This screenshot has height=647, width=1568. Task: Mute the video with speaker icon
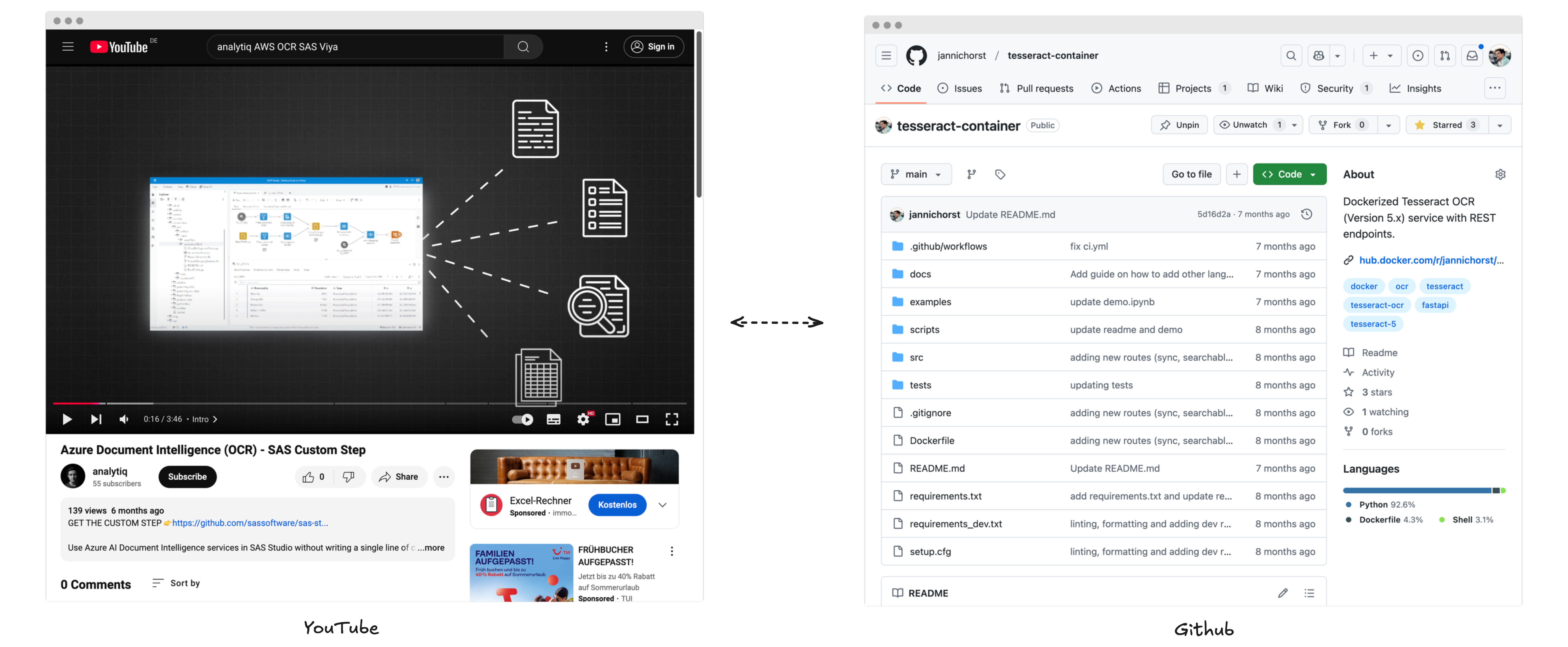(124, 419)
